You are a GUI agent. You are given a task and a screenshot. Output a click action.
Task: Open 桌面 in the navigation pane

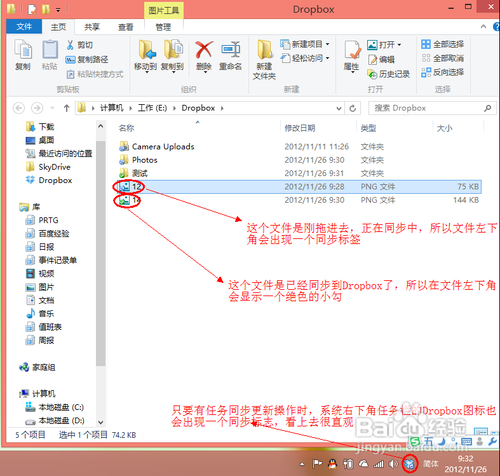point(40,140)
